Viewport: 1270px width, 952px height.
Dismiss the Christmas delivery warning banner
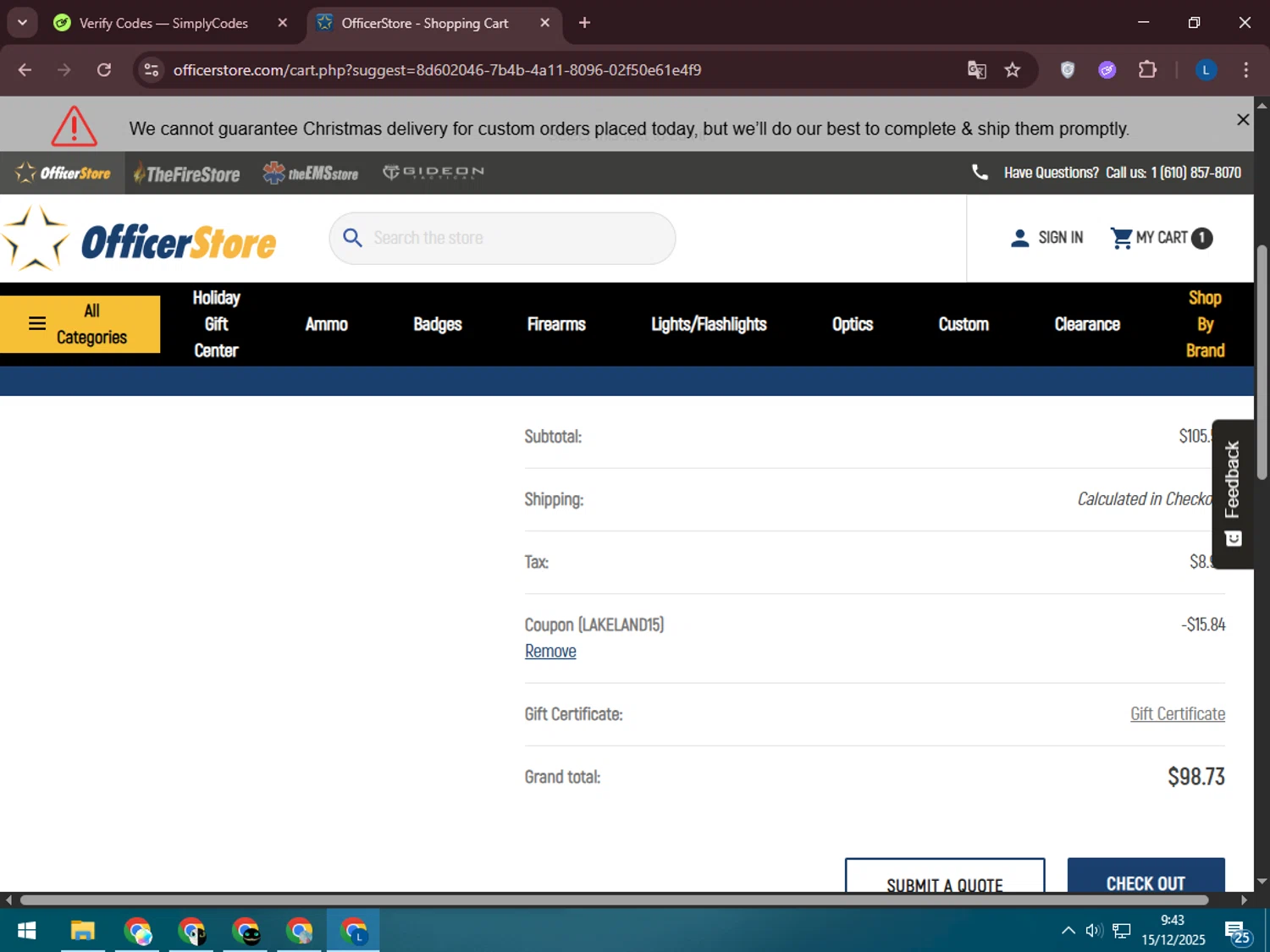pos(1243,119)
